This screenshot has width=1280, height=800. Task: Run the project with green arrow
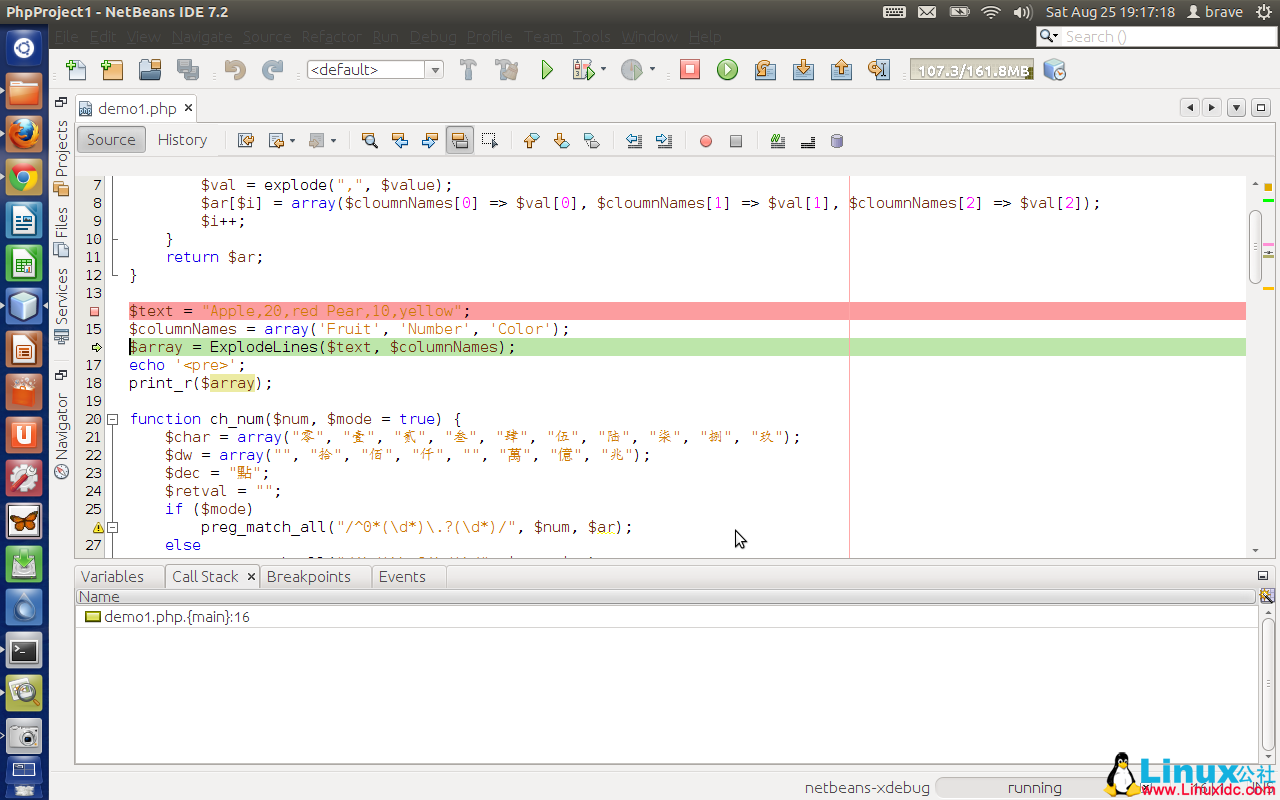click(547, 70)
